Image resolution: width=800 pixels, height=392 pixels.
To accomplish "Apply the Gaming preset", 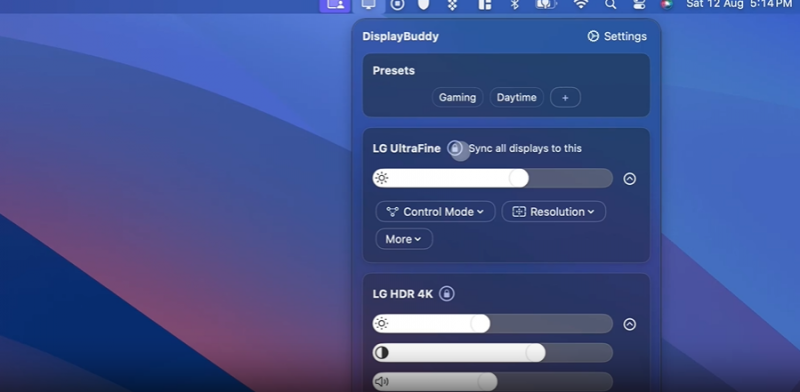I will [457, 97].
